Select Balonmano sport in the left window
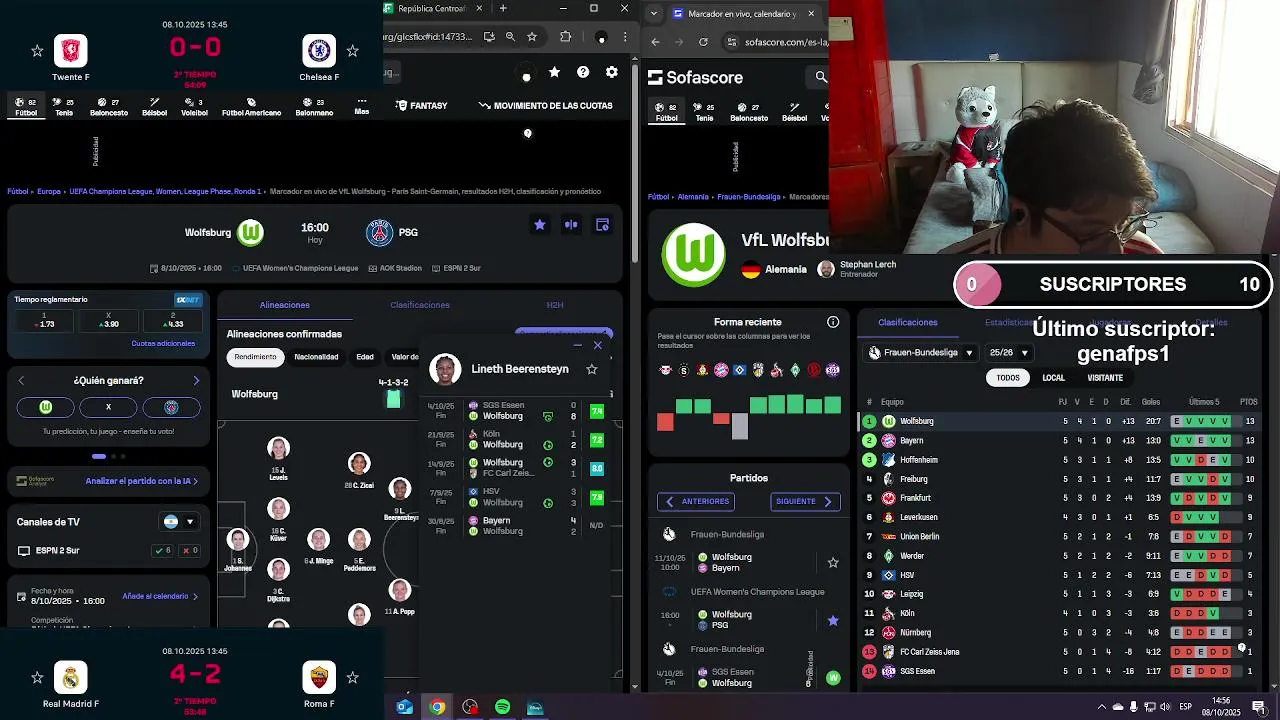This screenshot has height=720, width=1280. (314, 107)
